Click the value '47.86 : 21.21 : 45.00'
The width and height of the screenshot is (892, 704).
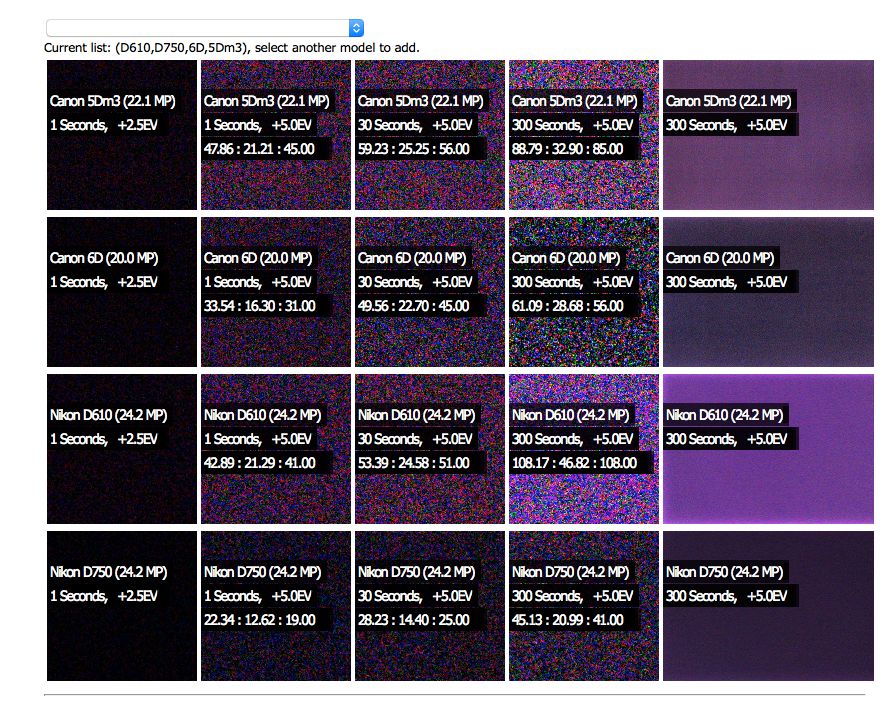(x=259, y=149)
